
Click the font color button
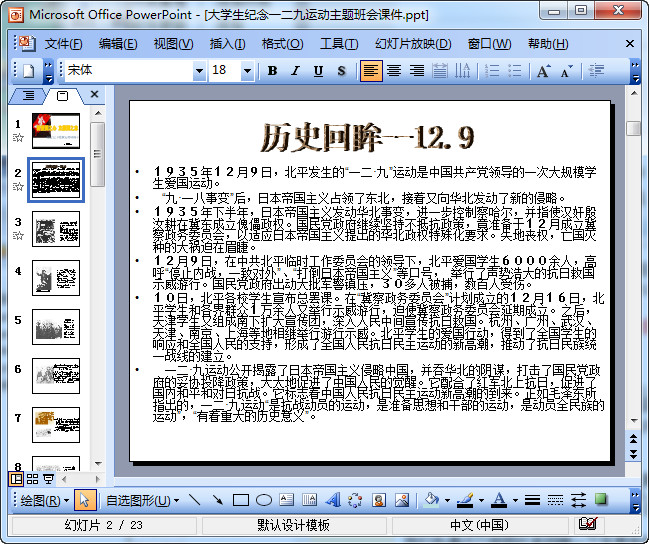[500, 499]
